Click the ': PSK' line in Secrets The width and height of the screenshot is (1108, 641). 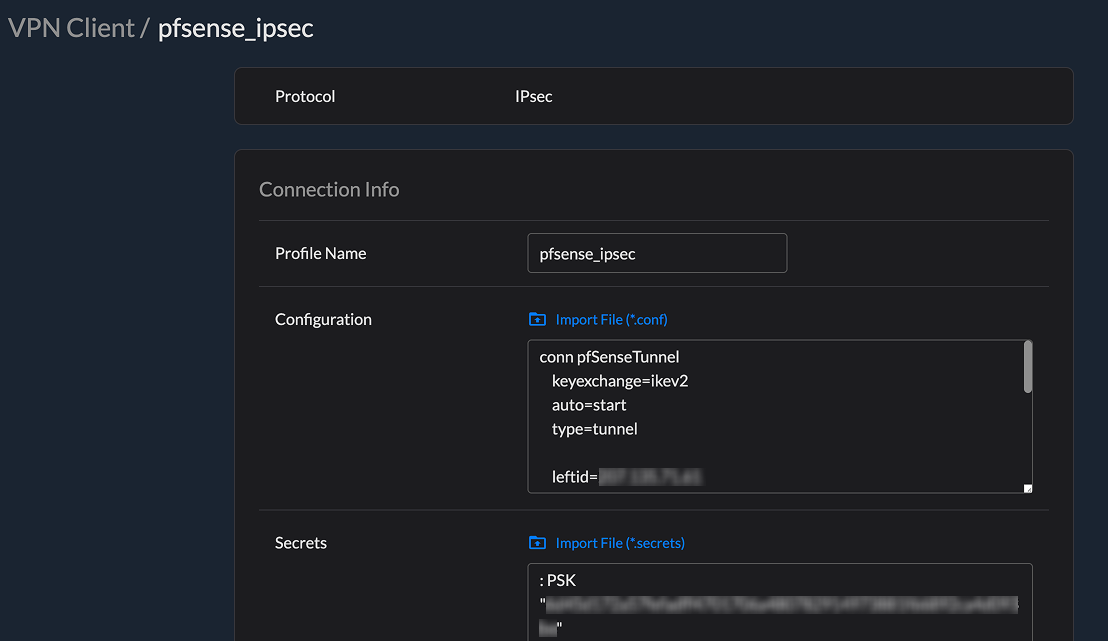[x=558, y=580]
